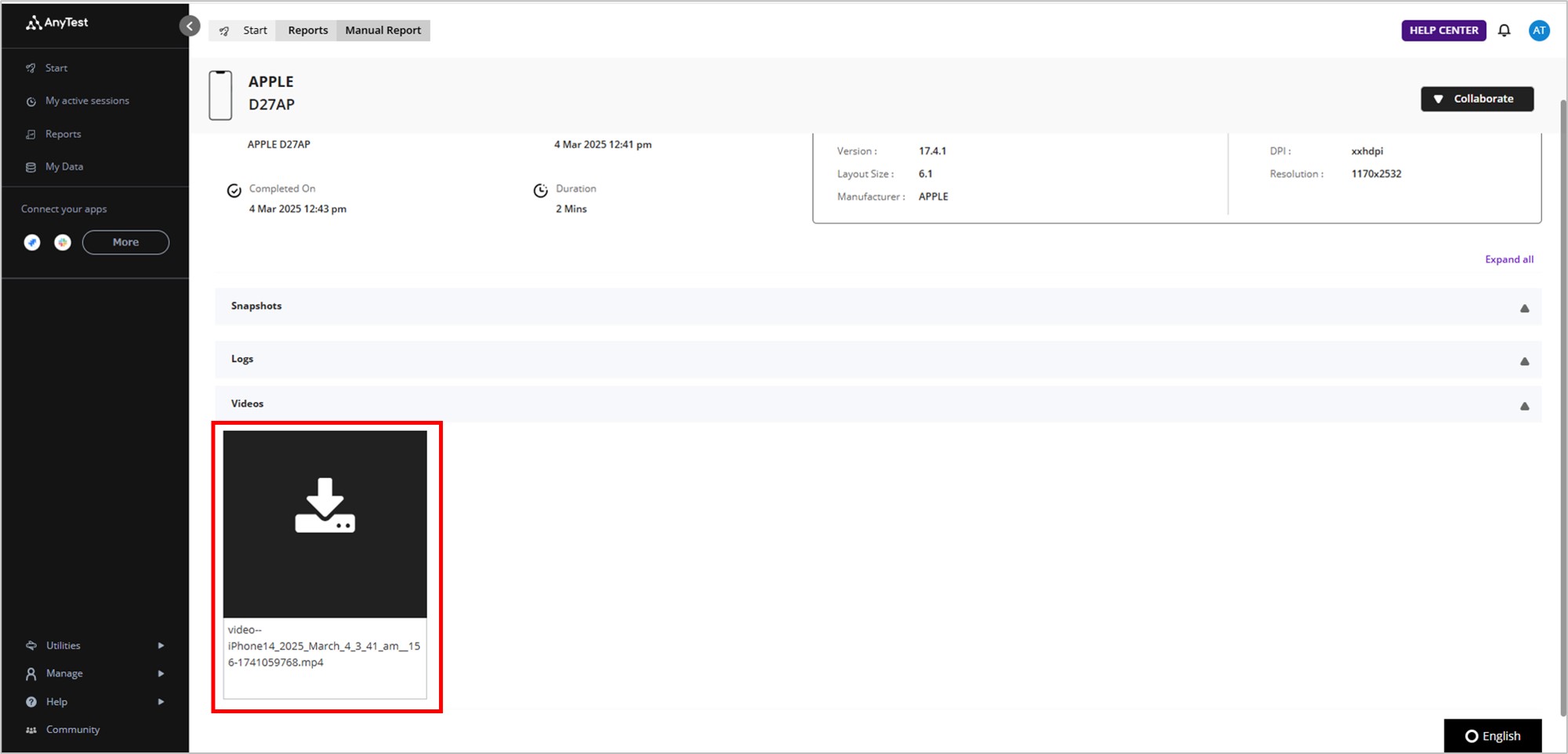Viewport: 1568px width, 754px height.
Task: Click the Help question icon
Action: [x=31, y=702]
